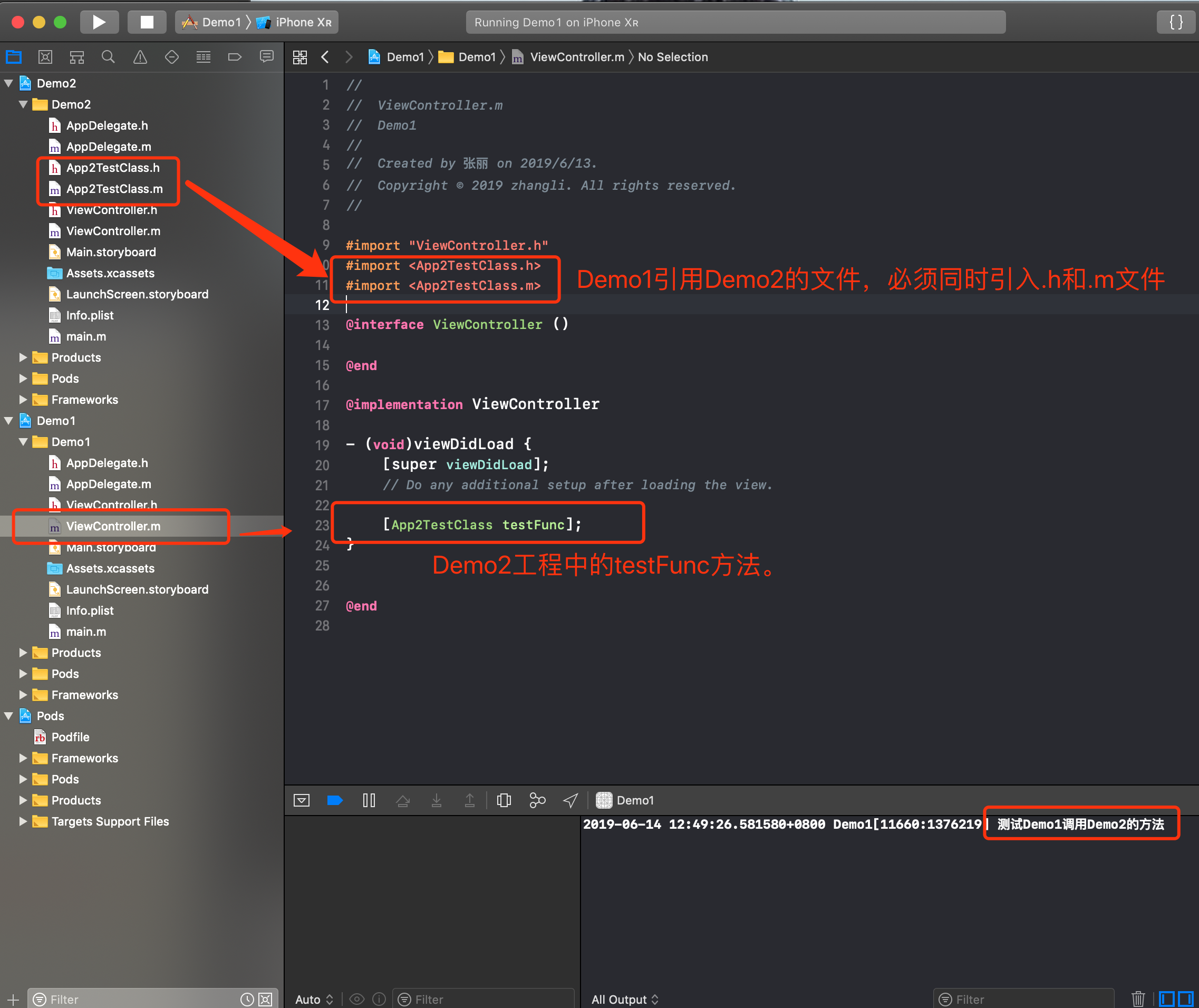Screen dimensions: 1199x1008
Task: Go forward in editor history
Action: pyautogui.click(x=349, y=57)
